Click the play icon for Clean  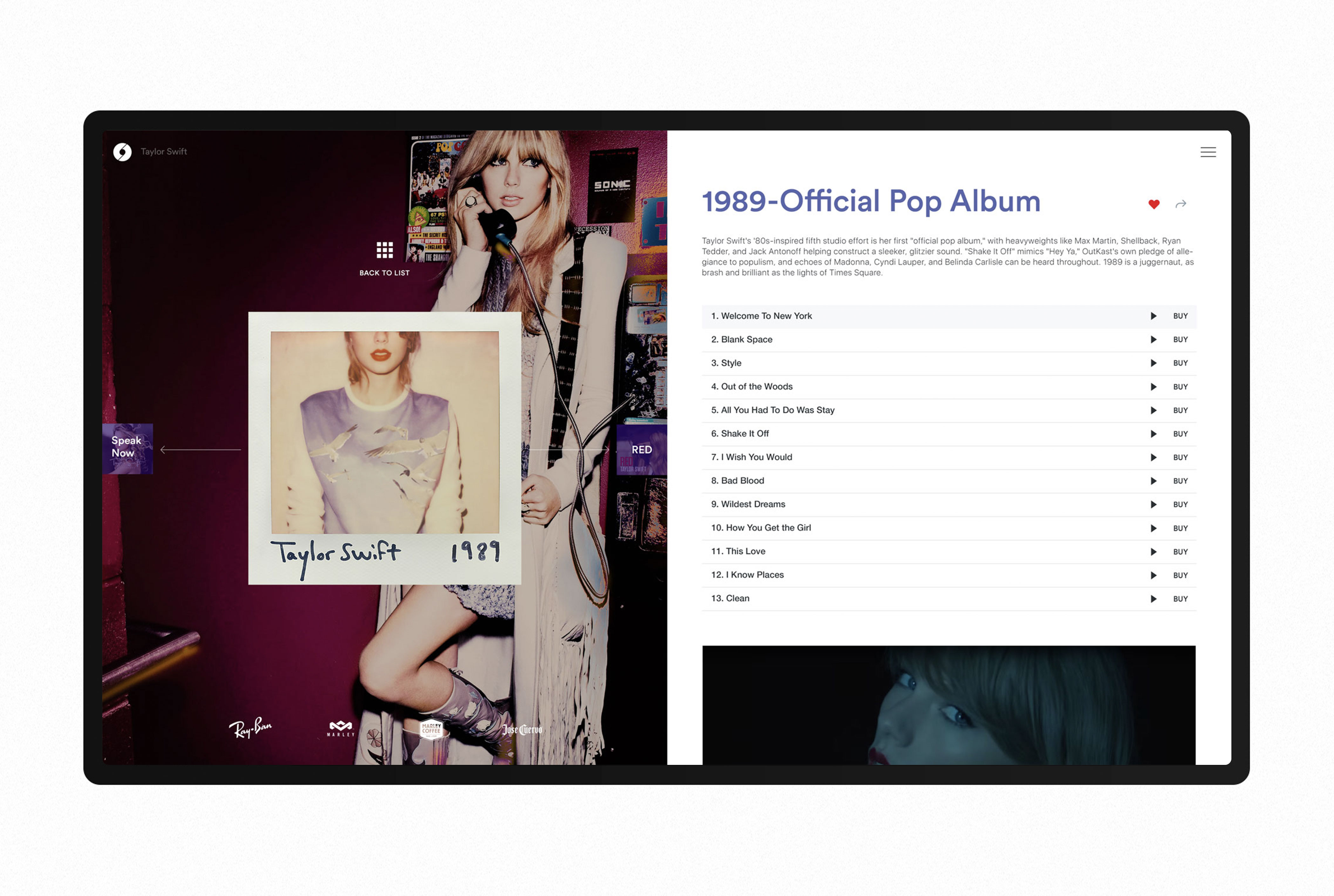(x=1153, y=599)
